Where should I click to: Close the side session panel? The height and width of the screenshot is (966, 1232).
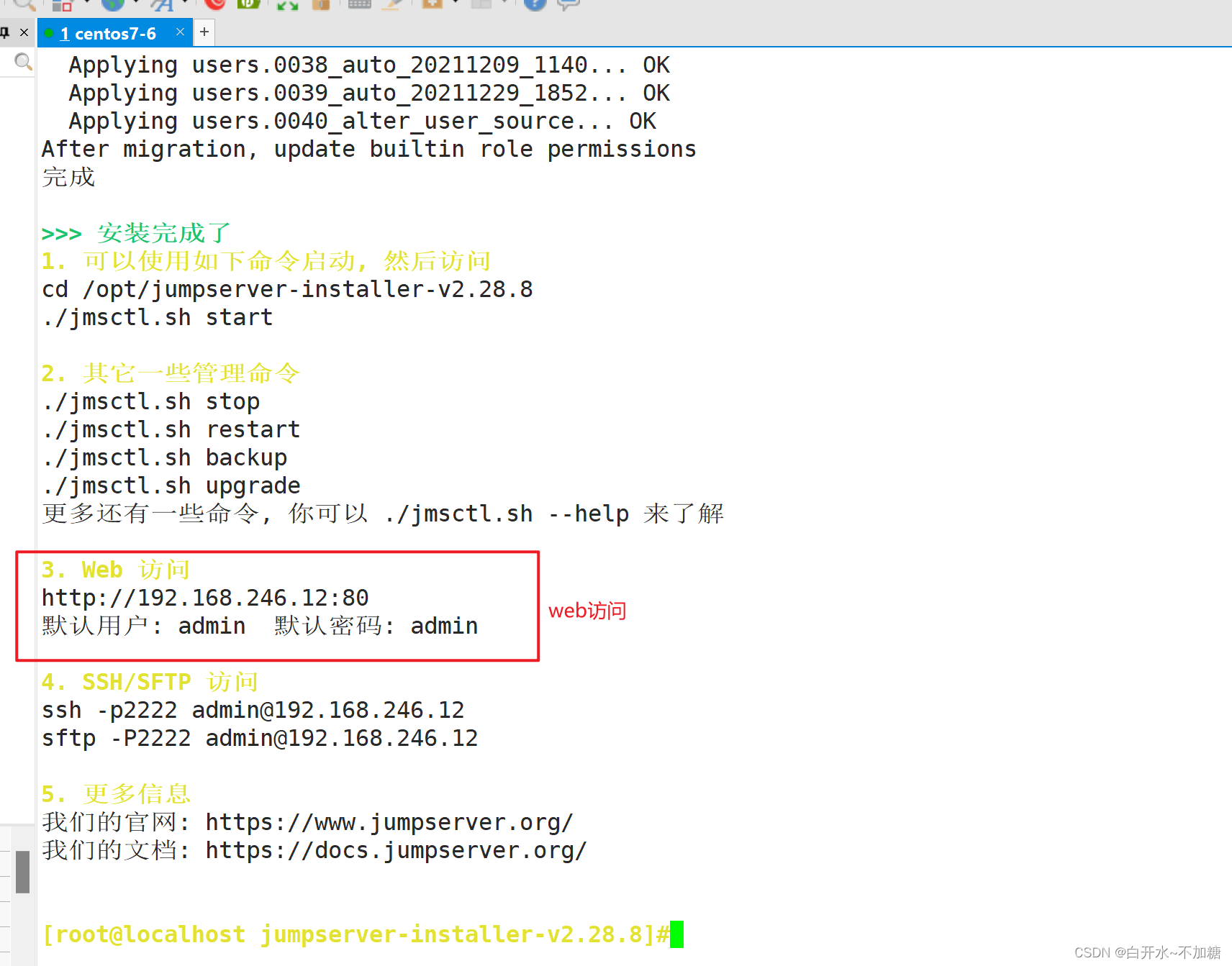click(x=24, y=32)
